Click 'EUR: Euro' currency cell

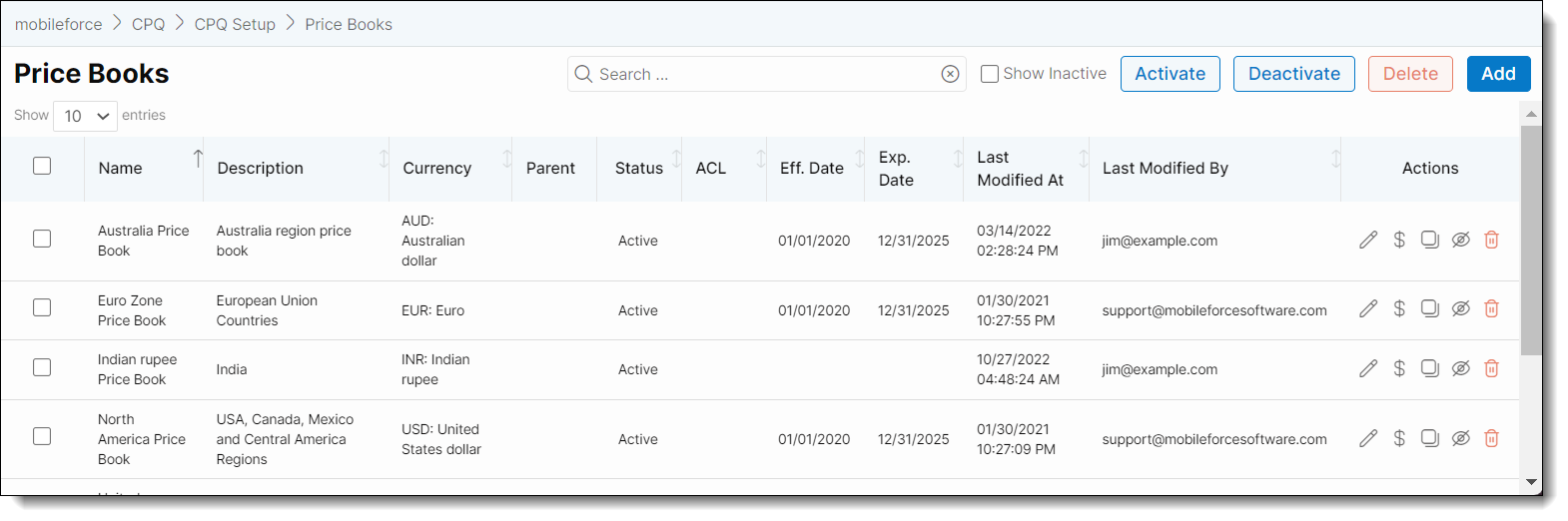(x=433, y=310)
